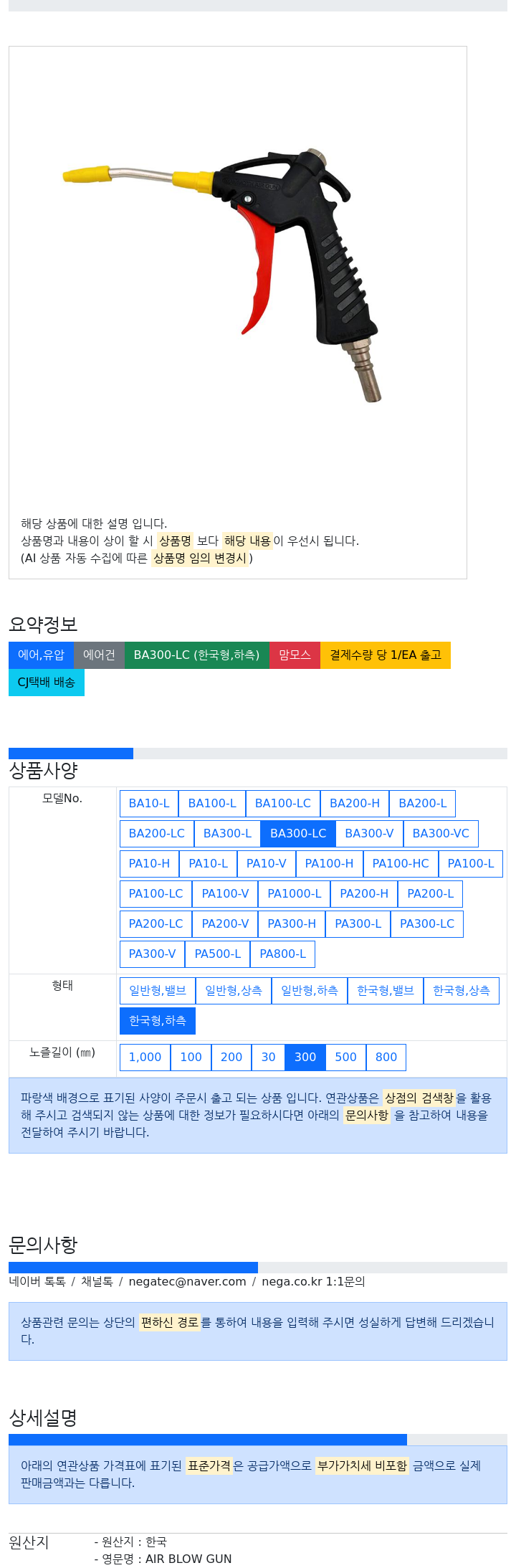Pick shape 일반형,밸브
Screen dimensions: 516x1568
click(x=158, y=990)
